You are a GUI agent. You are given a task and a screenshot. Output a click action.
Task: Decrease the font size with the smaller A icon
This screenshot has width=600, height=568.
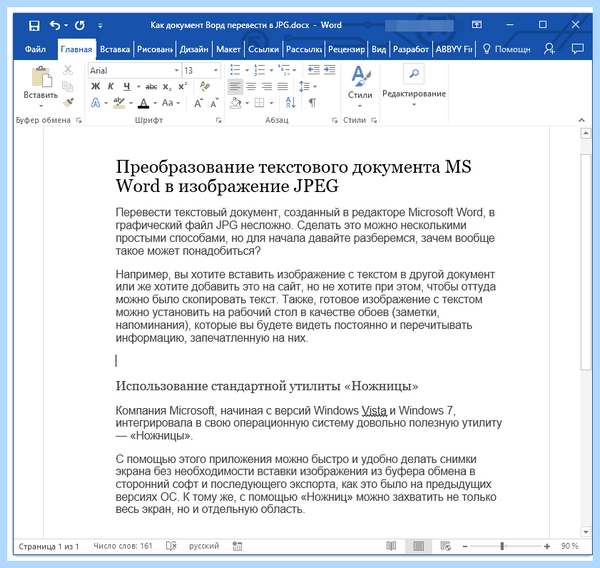215,103
